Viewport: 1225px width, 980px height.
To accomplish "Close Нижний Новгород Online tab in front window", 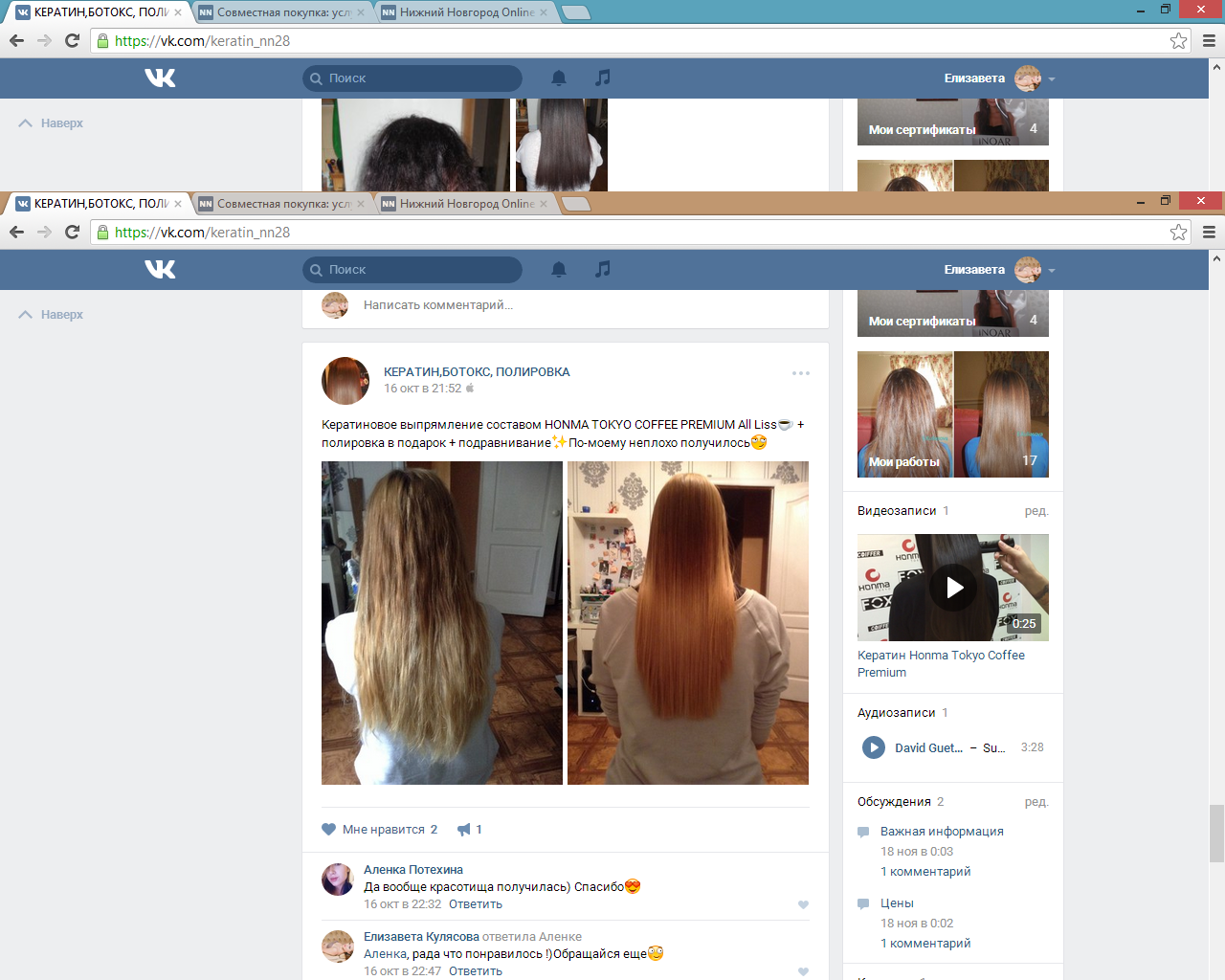I will tap(544, 203).
